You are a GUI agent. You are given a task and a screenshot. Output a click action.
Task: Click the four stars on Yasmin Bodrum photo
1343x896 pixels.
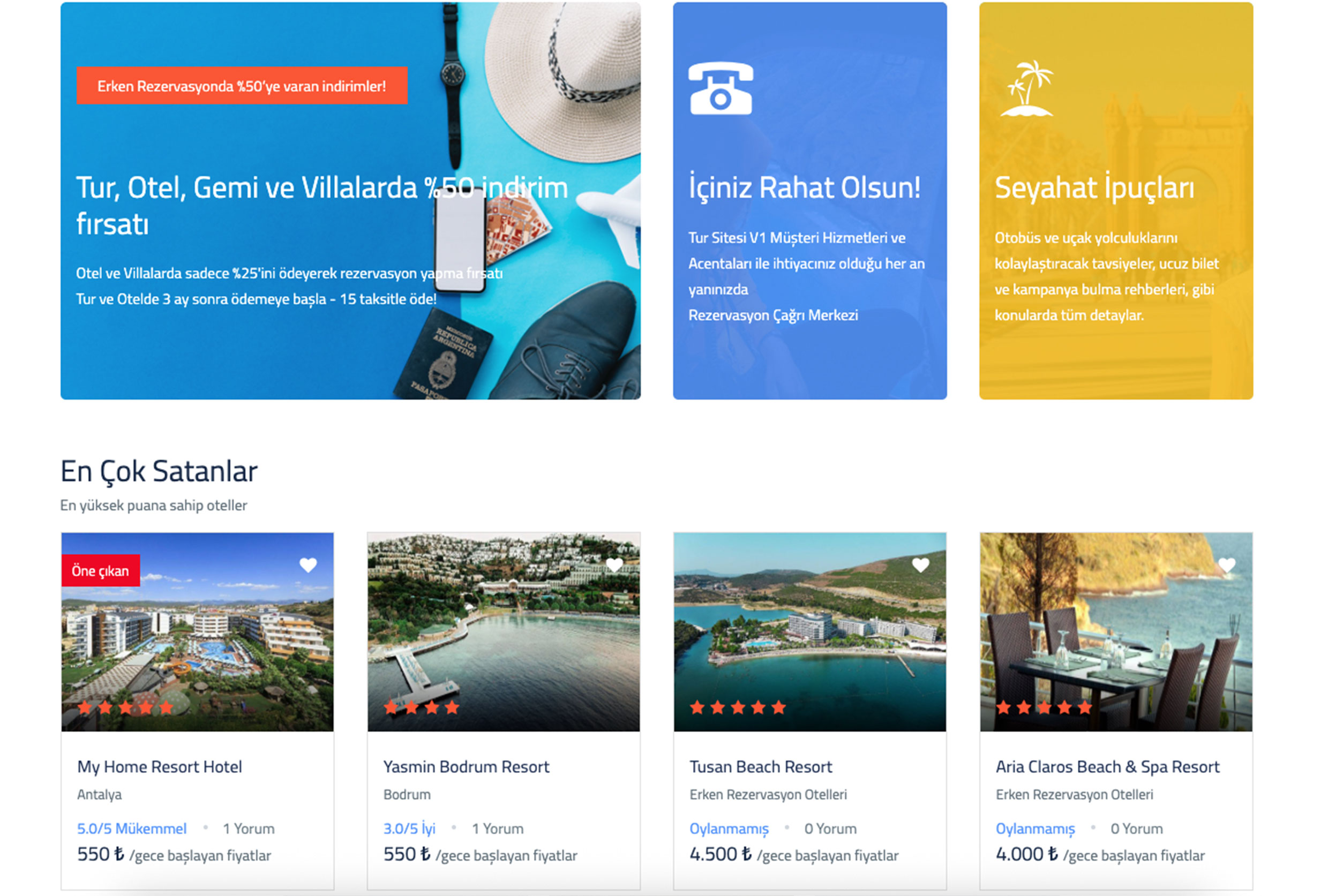pos(421,707)
